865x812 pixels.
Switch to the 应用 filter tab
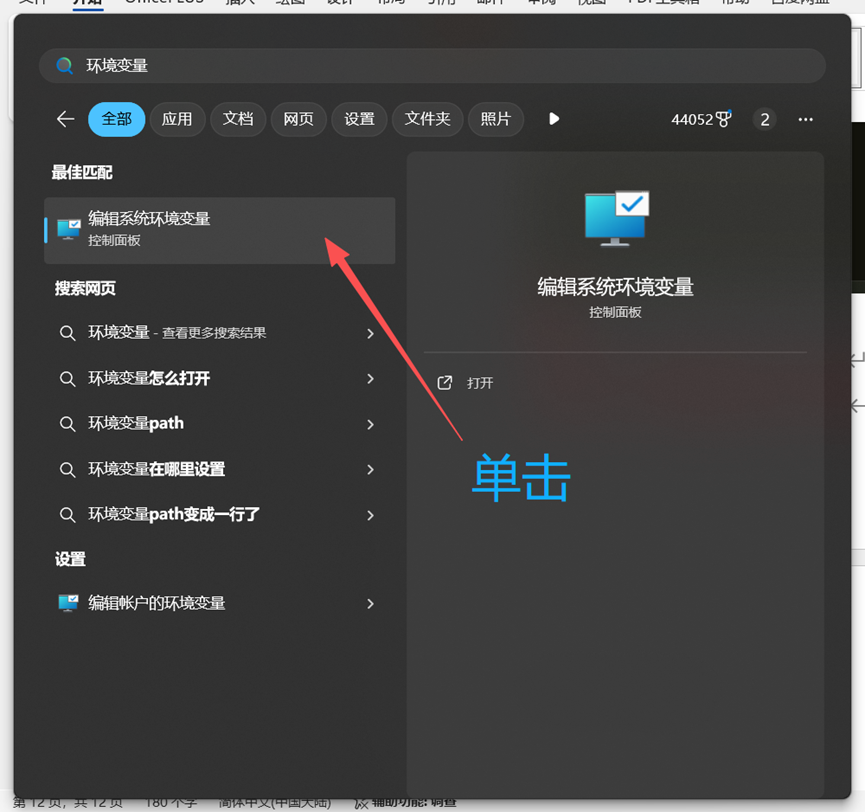click(x=177, y=119)
